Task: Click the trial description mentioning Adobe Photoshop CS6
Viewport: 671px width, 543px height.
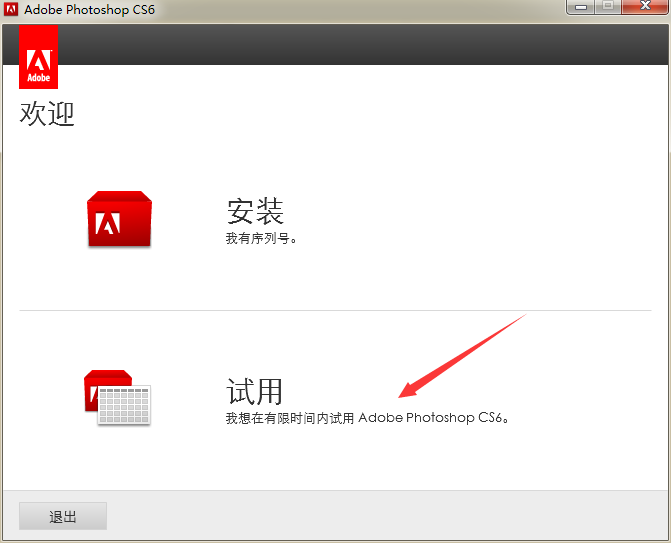Action: pos(368,418)
